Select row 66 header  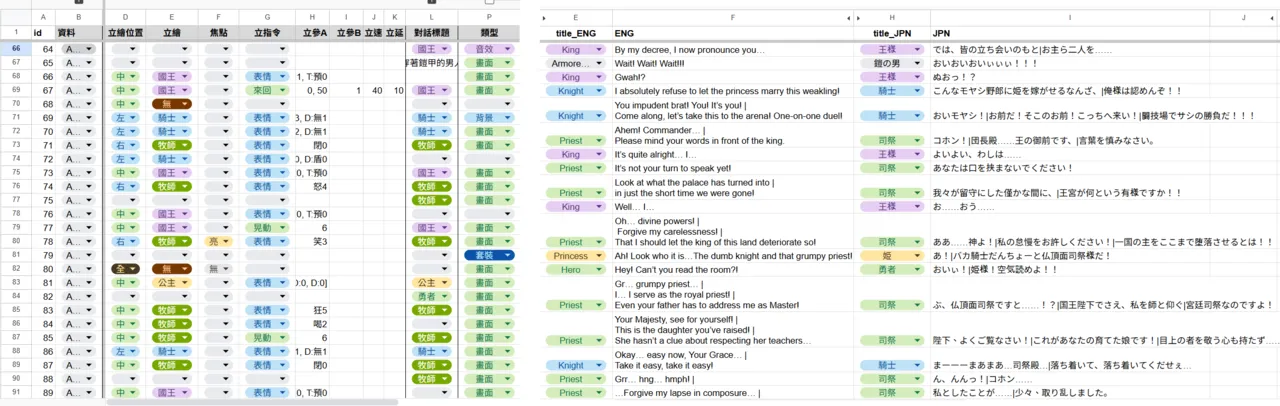click(14, 48)
